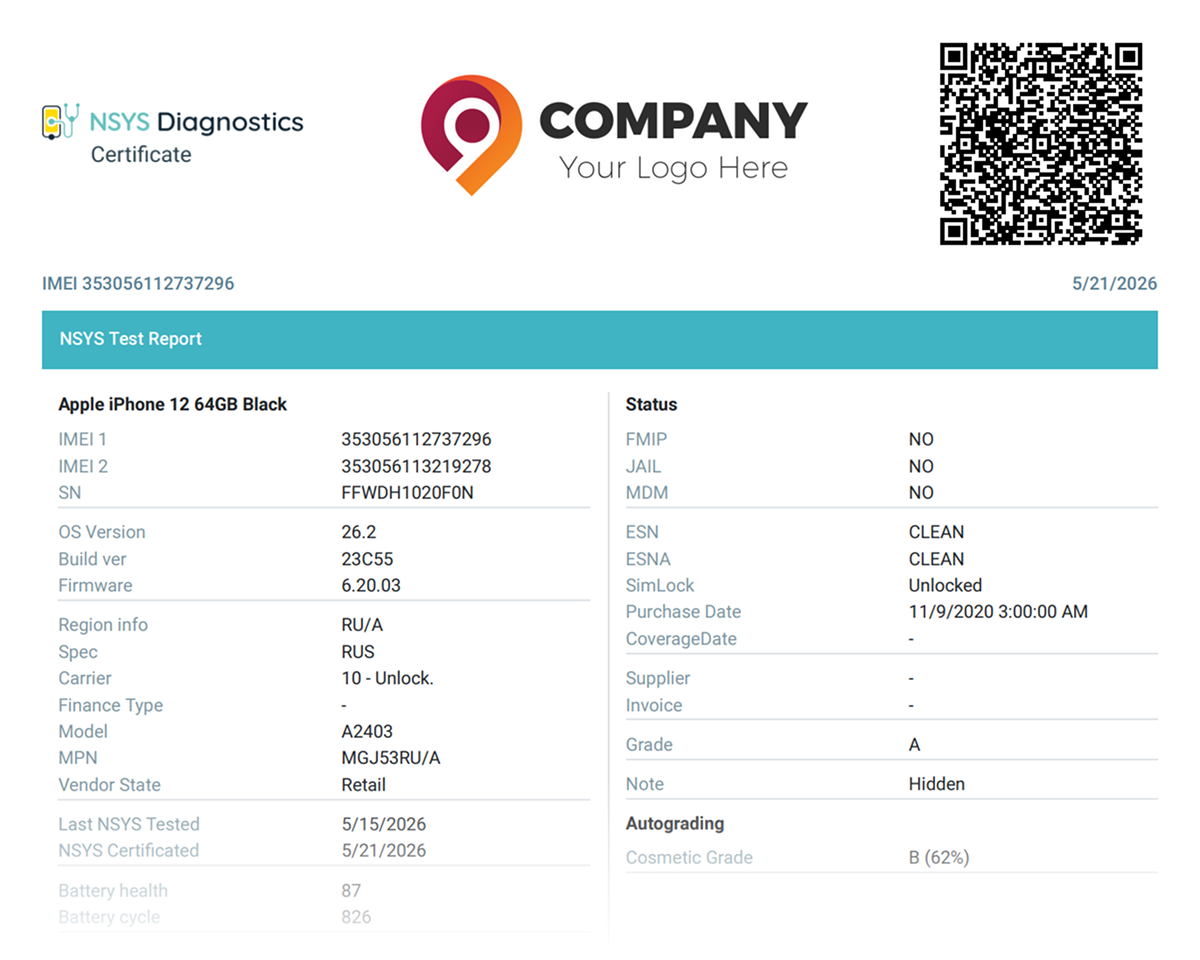Screen dimensions: 1200x960
Task: Click the OS Version value 26.2
Action: tap(359, 532)
